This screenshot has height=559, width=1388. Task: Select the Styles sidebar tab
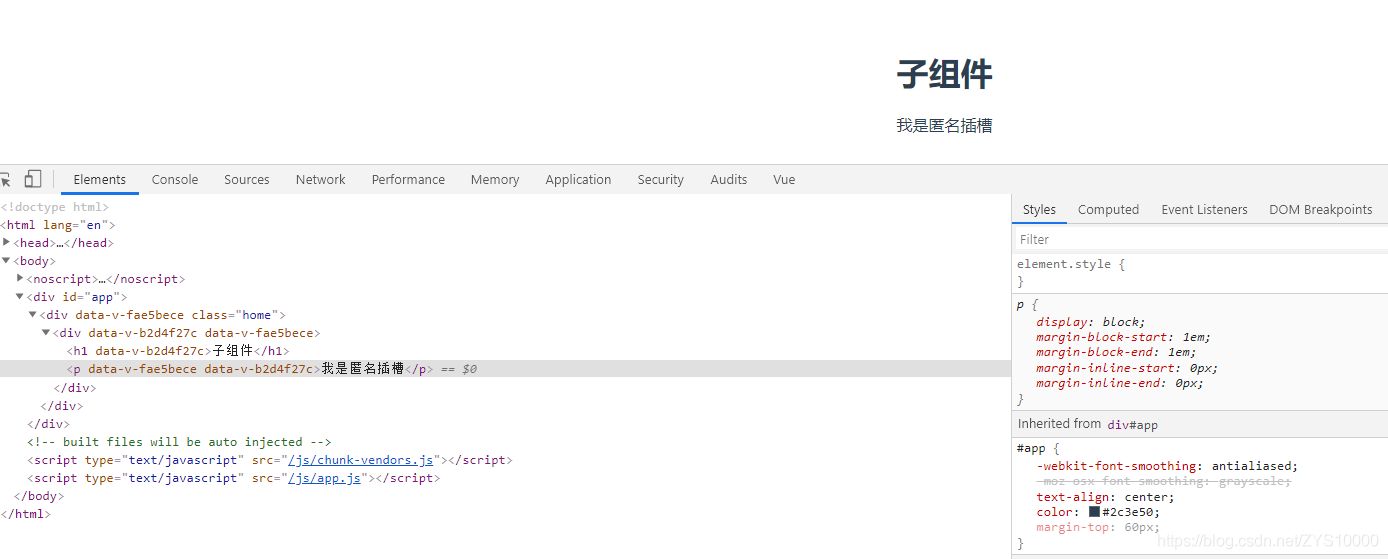click(x=1039, y=209)
